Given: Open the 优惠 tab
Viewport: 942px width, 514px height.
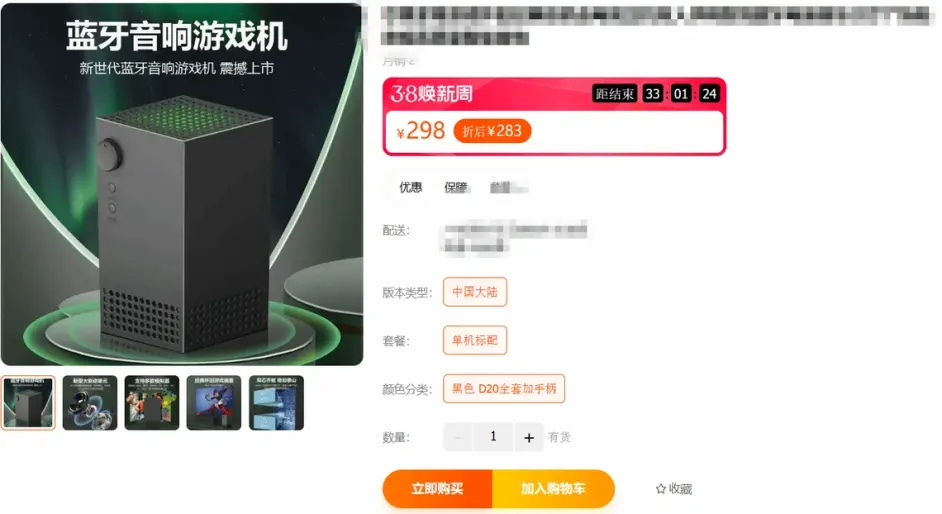Looking at the screenshot, I should point(410,187).
